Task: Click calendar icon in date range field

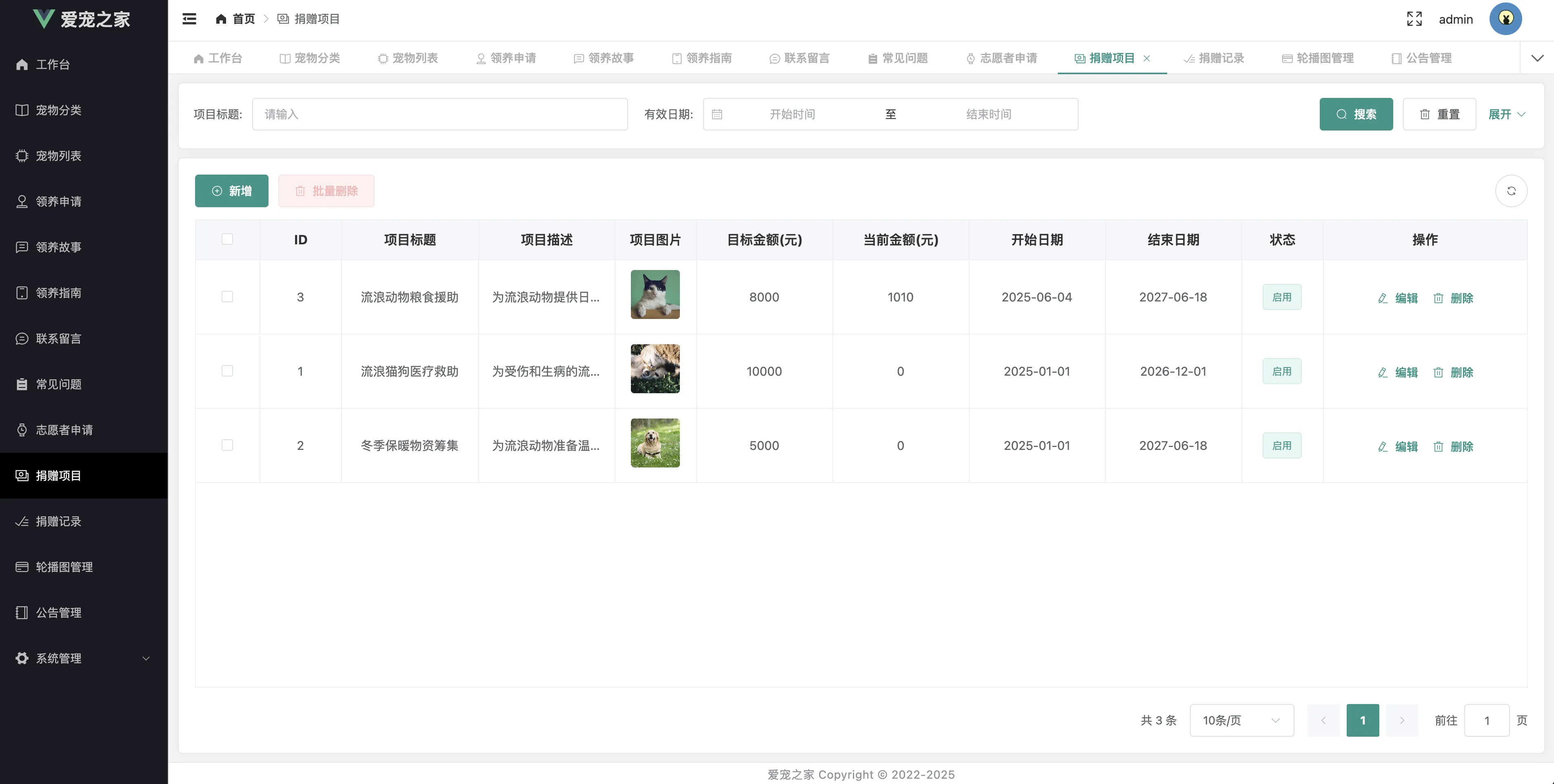Action: (x=717, y=114)
